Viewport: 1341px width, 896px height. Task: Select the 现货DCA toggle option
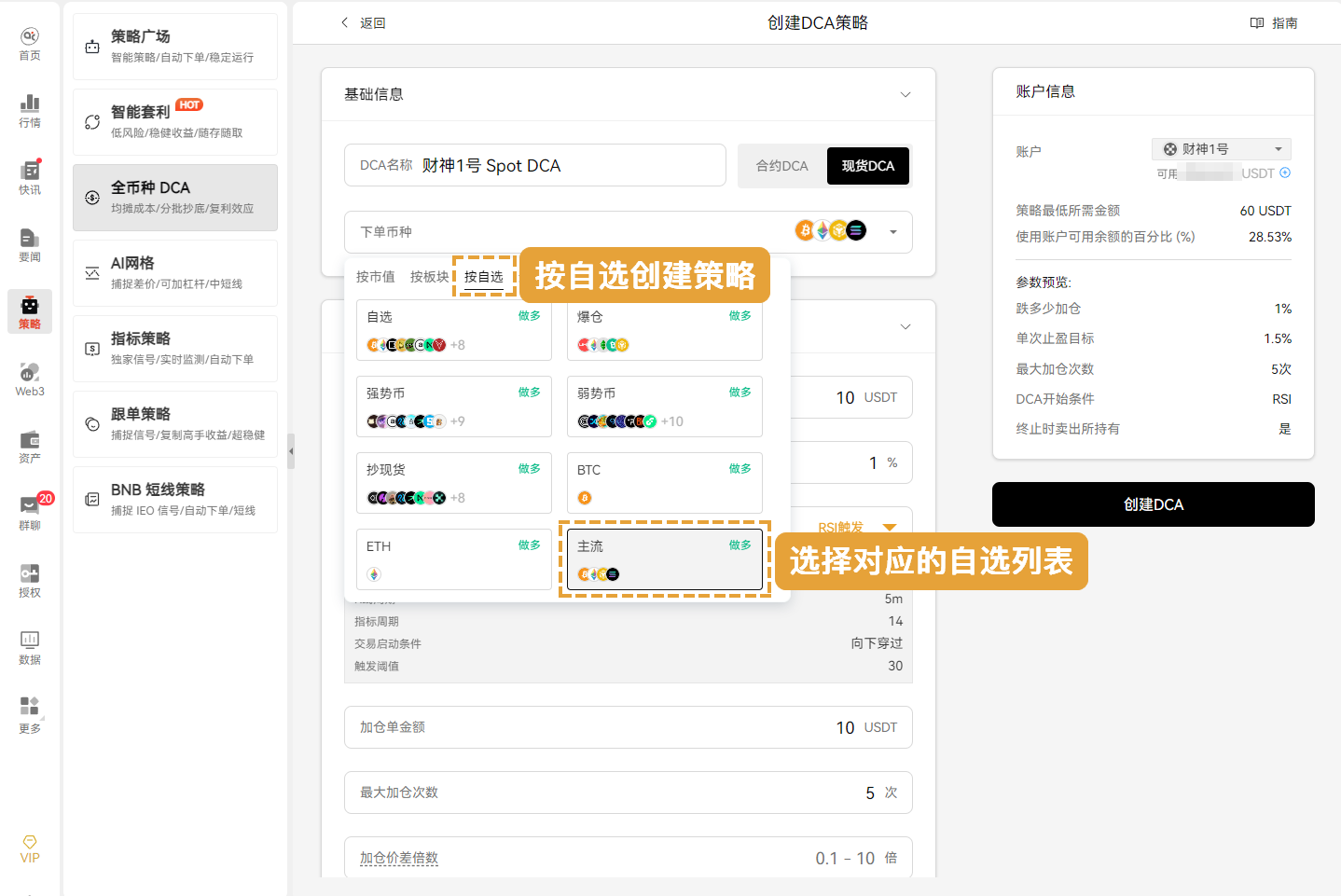point(867,166)
